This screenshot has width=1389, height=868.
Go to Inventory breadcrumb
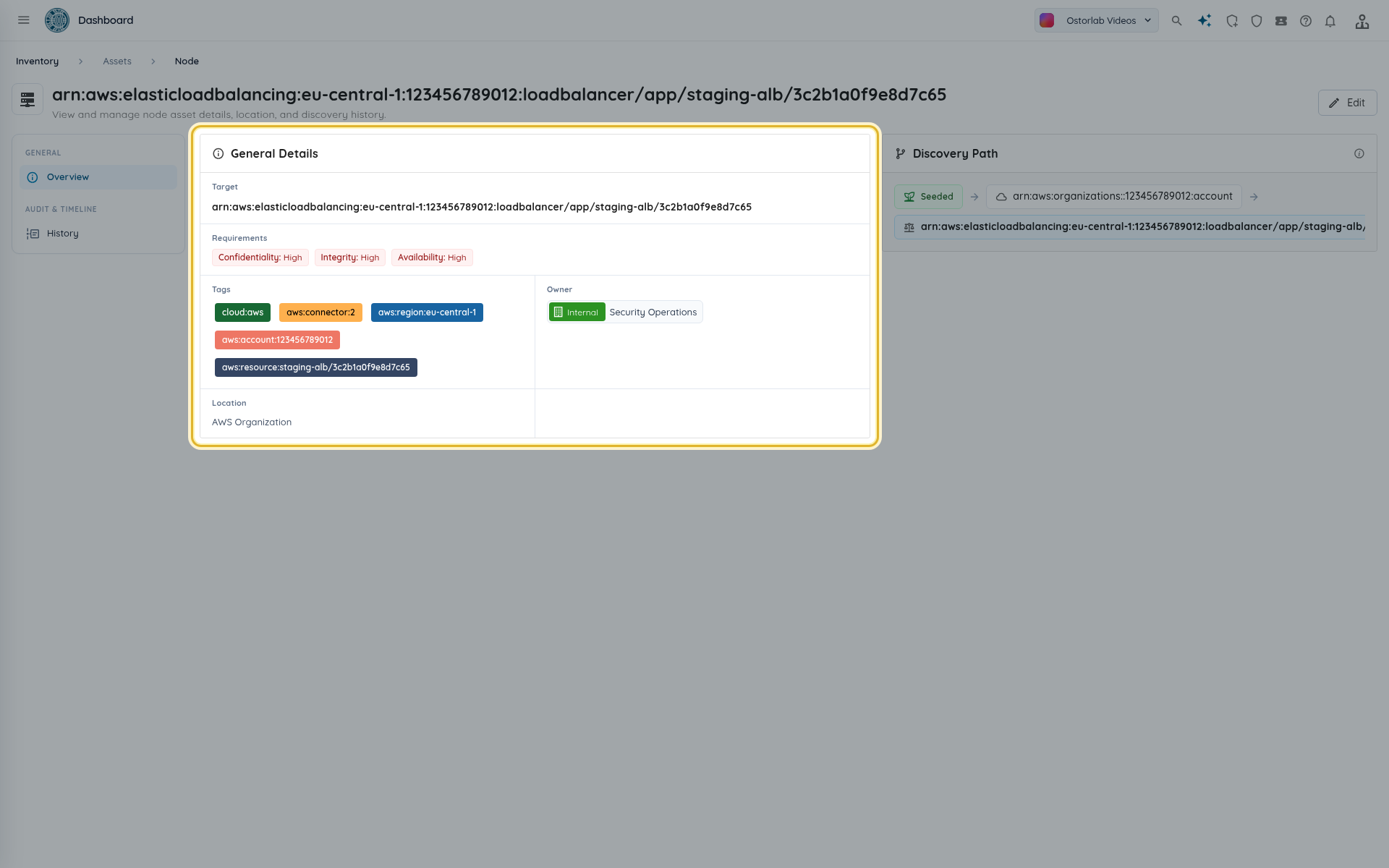pos(38,61)
